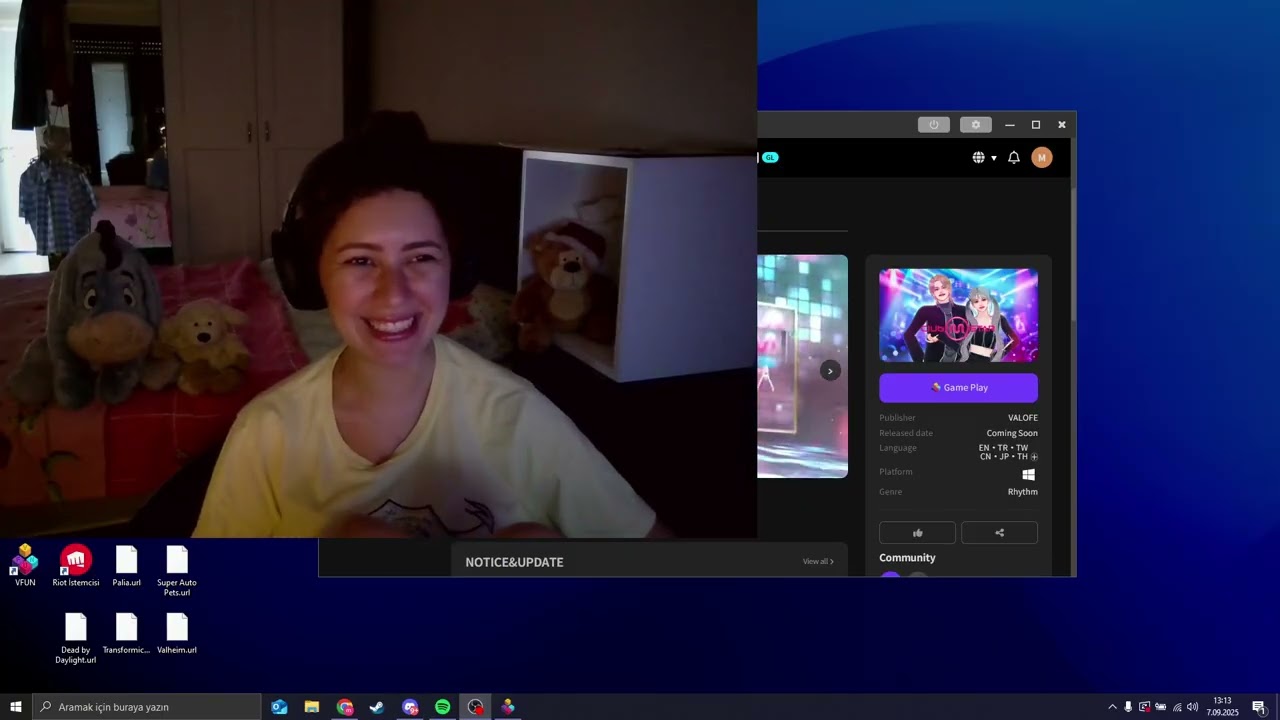1280x720 pixels.
Task: Open Chrome from the taskbar
Action: (345, 707)
